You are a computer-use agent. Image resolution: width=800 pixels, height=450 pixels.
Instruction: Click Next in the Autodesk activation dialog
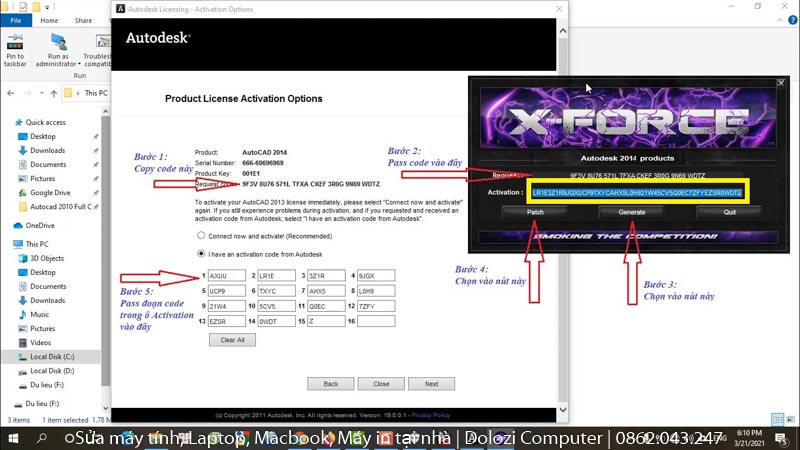click(x=431, y=384)
